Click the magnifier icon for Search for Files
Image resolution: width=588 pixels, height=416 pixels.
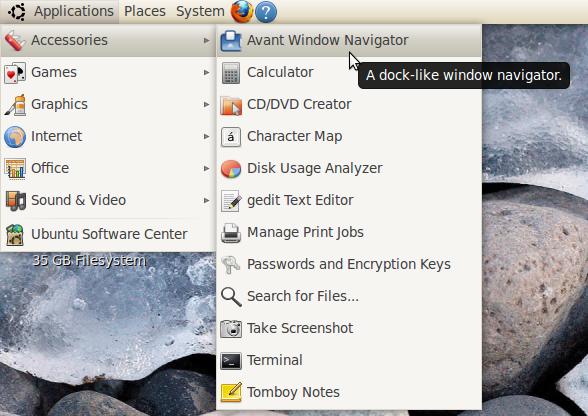pos(231,297)
